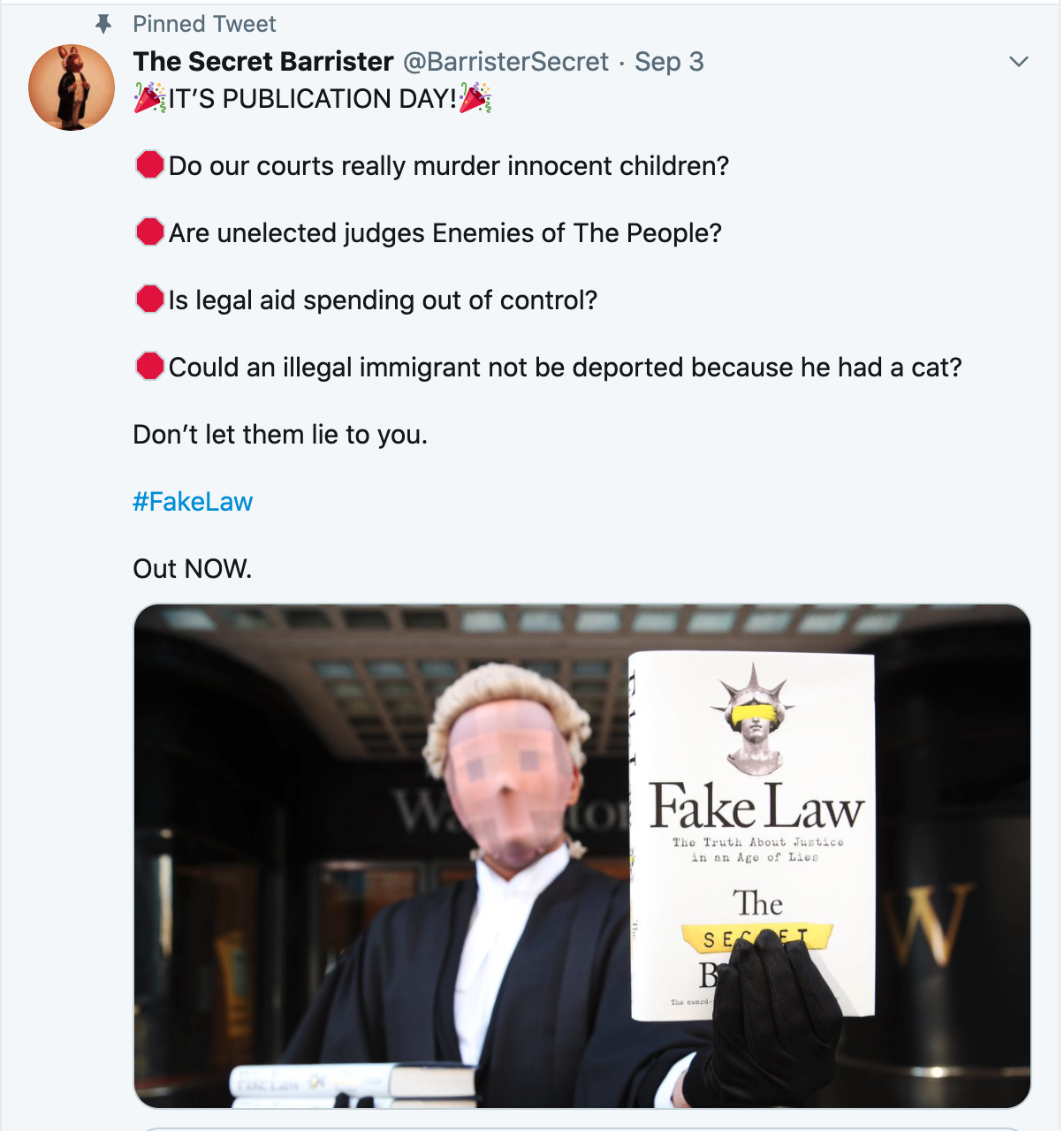Open the #FakeLaw hashtag
The height and width of the screenshot is (1131, 1064).
coord(193,501)
